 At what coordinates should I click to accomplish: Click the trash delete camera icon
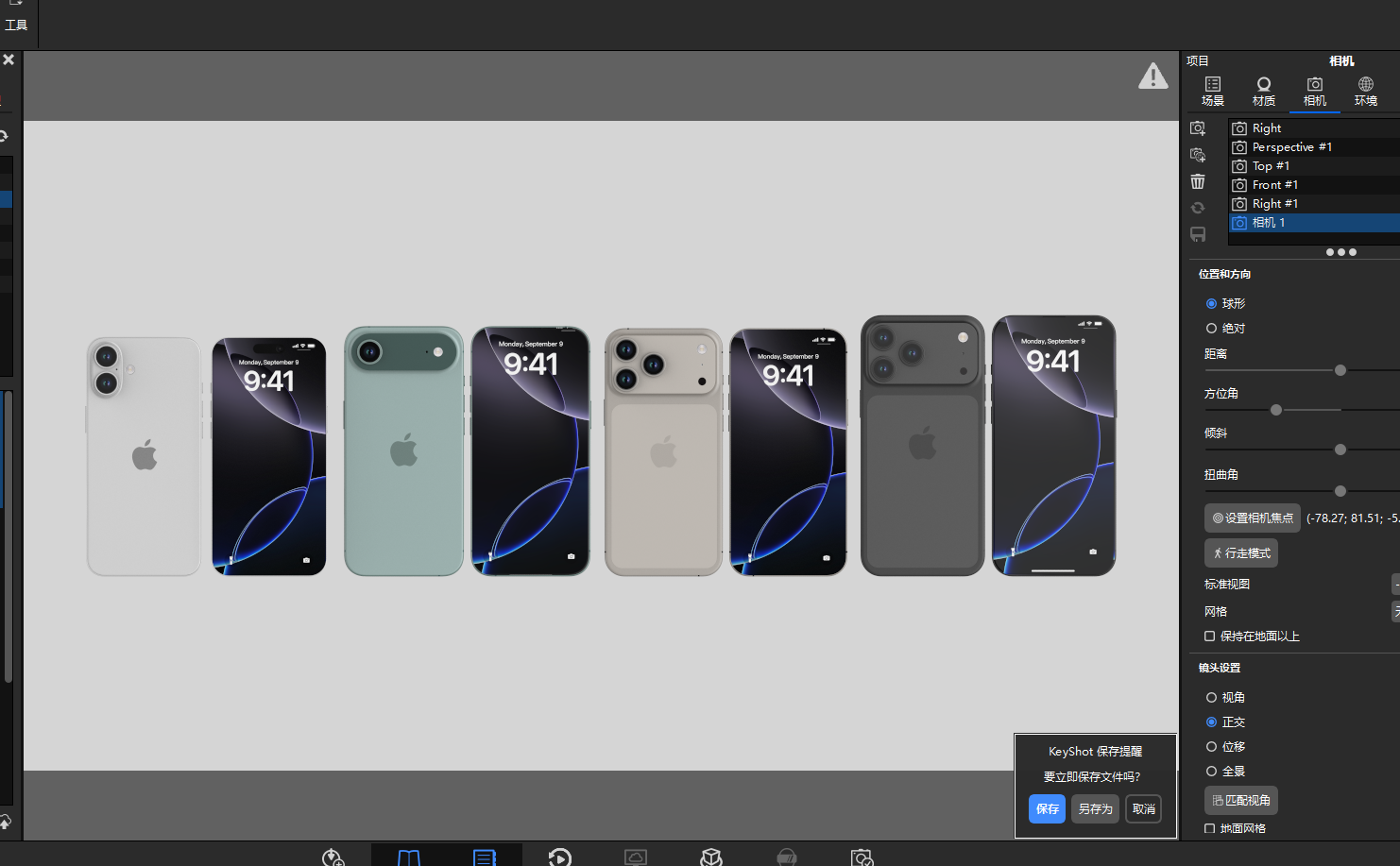coord(1198,180)
